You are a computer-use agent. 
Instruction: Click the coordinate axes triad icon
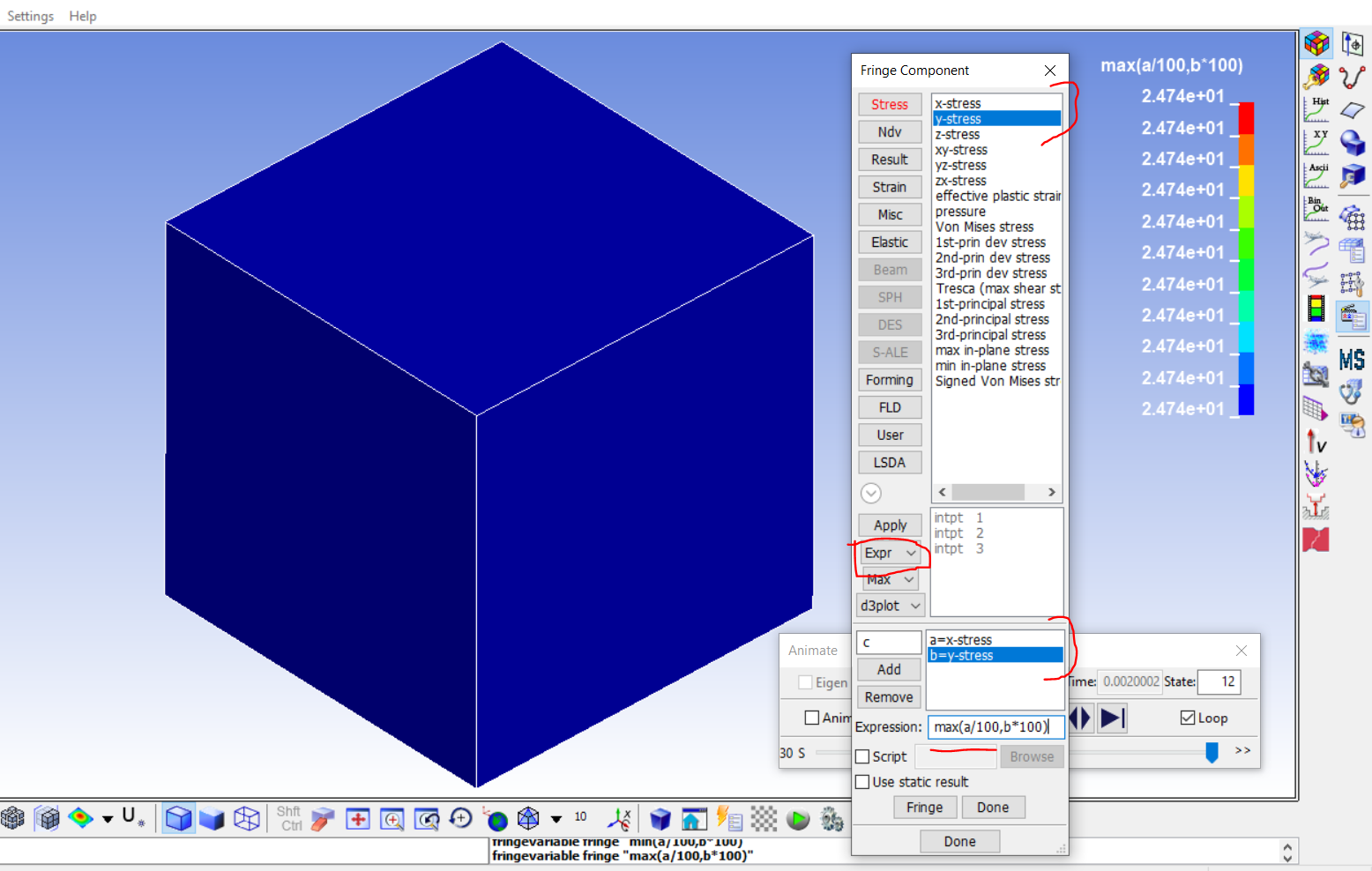pos(620,819)
